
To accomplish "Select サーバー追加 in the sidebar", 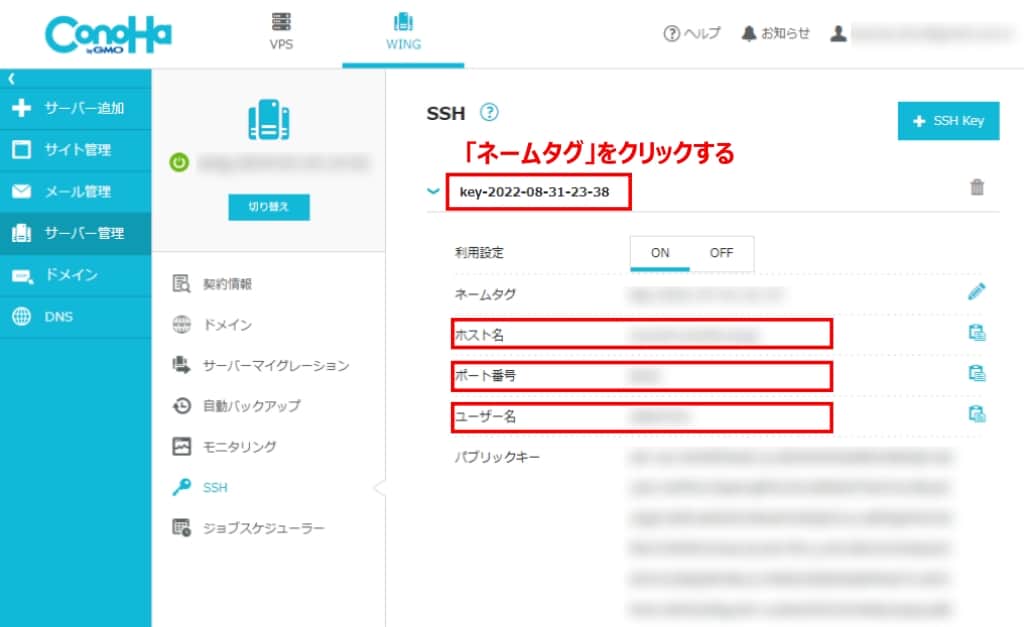I will coord(76,108).
